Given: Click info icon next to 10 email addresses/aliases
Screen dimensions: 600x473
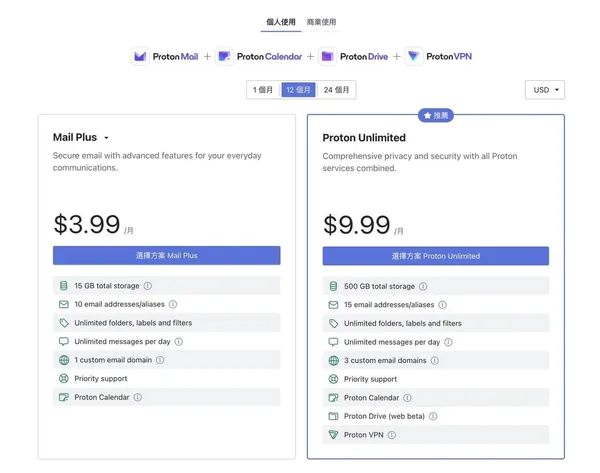Looking at the screenshot, I should (173, 304).
